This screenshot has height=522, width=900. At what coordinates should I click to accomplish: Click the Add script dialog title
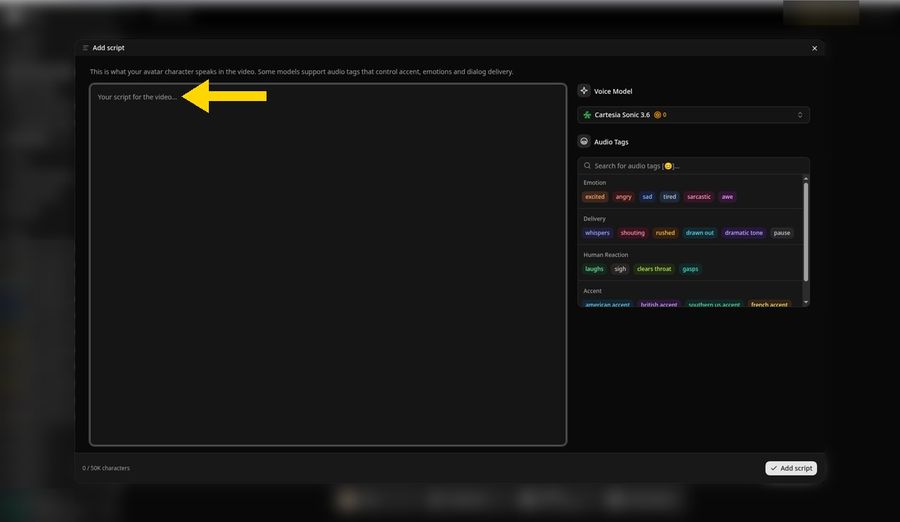pyautogui.click(x=108, y=48)
